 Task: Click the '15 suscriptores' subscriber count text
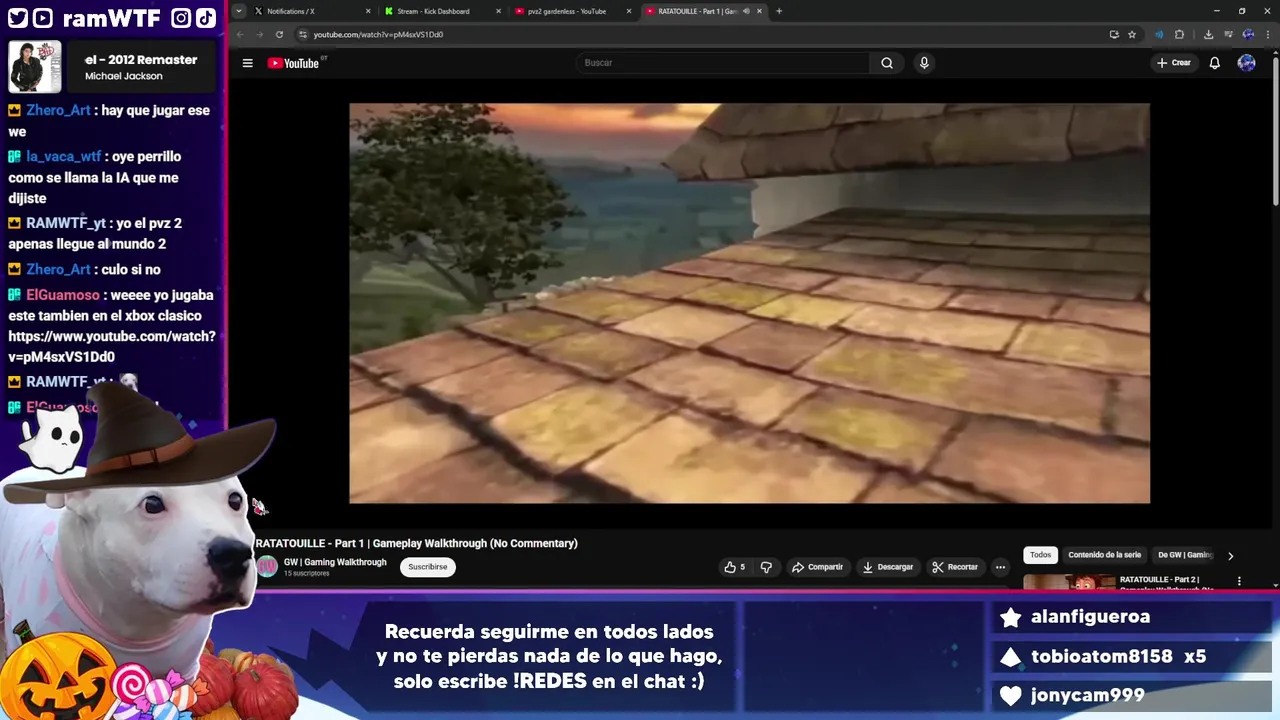pyautogui.click(x=306, y=573)
